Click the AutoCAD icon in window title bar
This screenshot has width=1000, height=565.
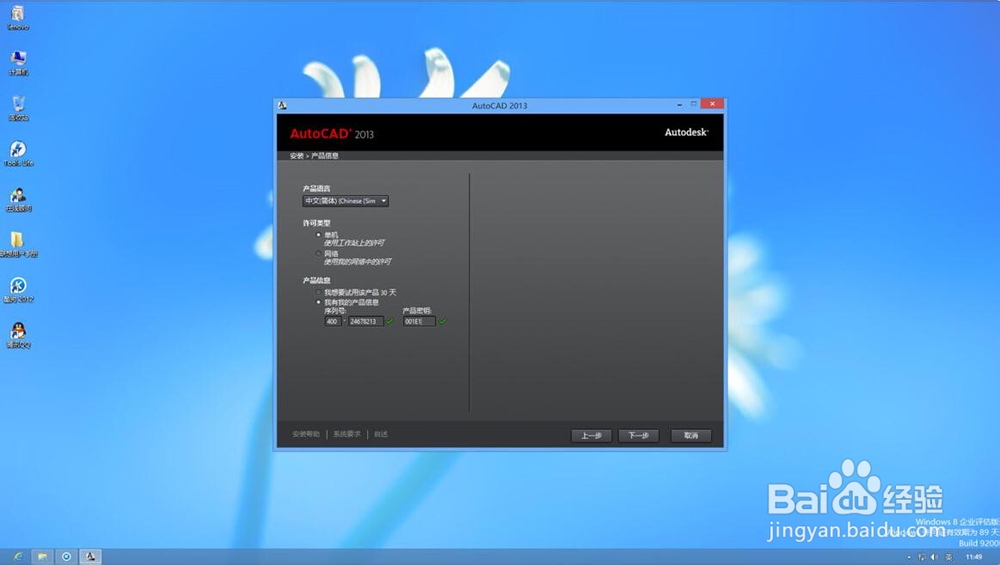point(283,105)
